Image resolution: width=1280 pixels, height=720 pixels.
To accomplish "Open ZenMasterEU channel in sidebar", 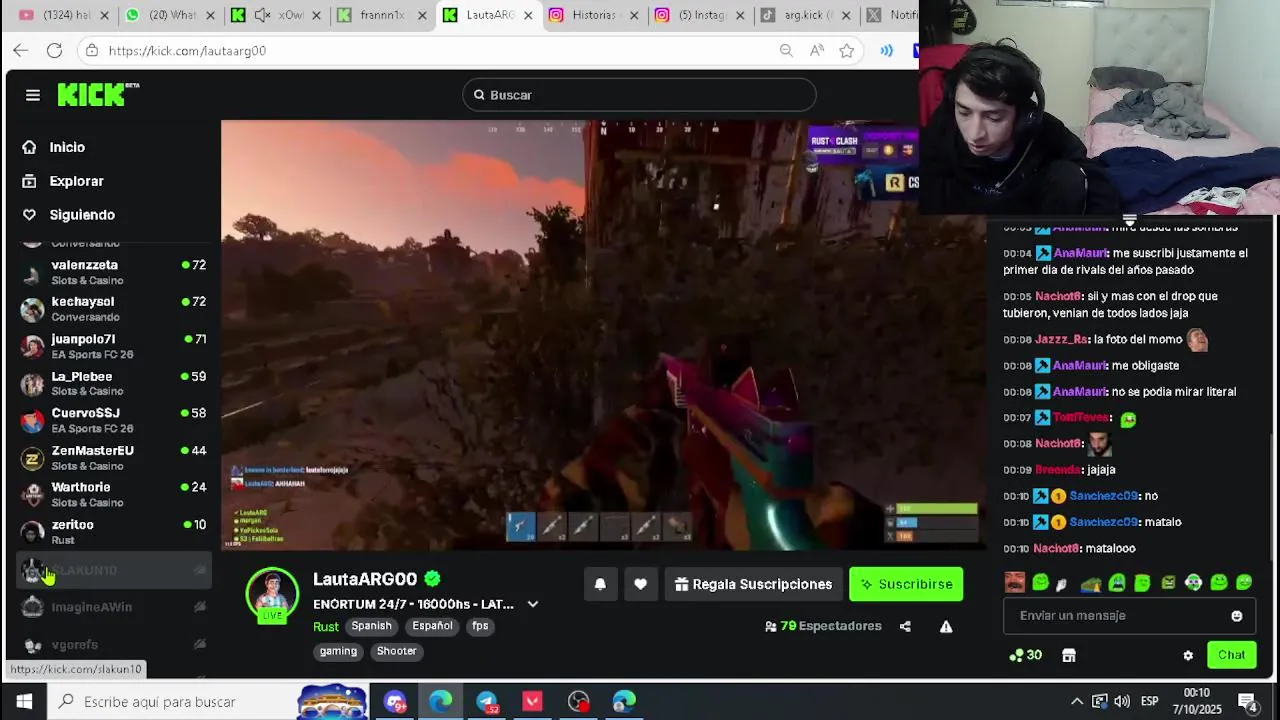I will click(x=113, y=457).
